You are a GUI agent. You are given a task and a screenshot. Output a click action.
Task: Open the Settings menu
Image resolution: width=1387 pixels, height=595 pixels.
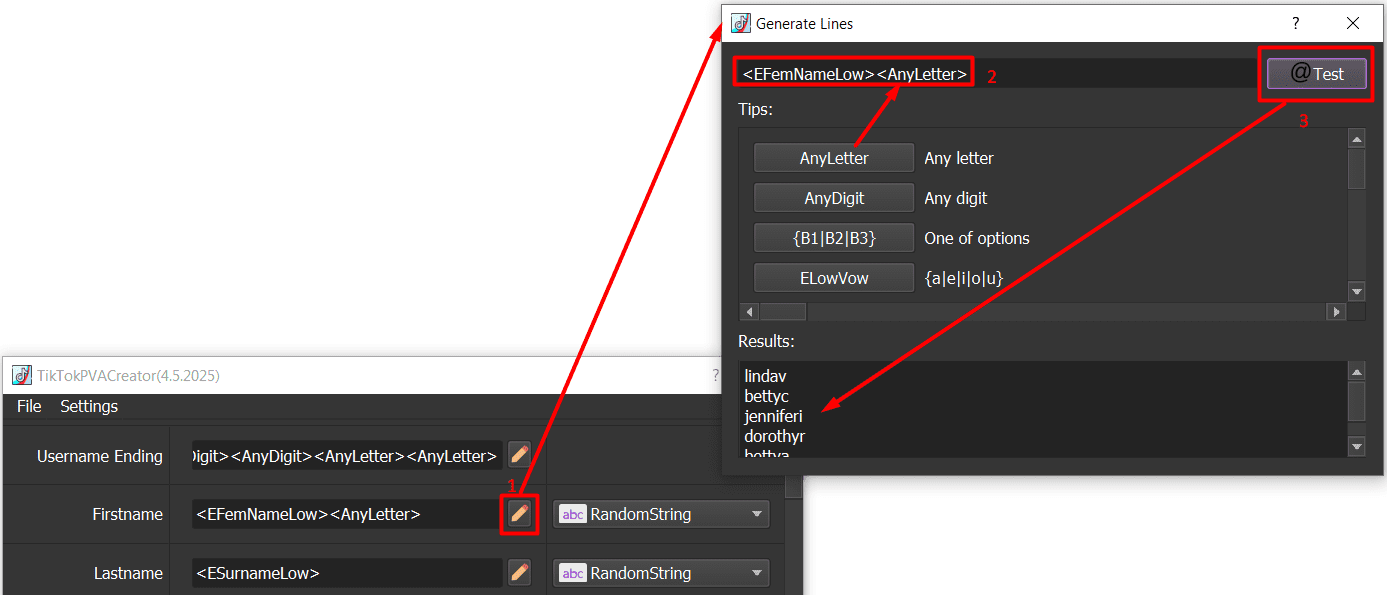click(89, 406)
